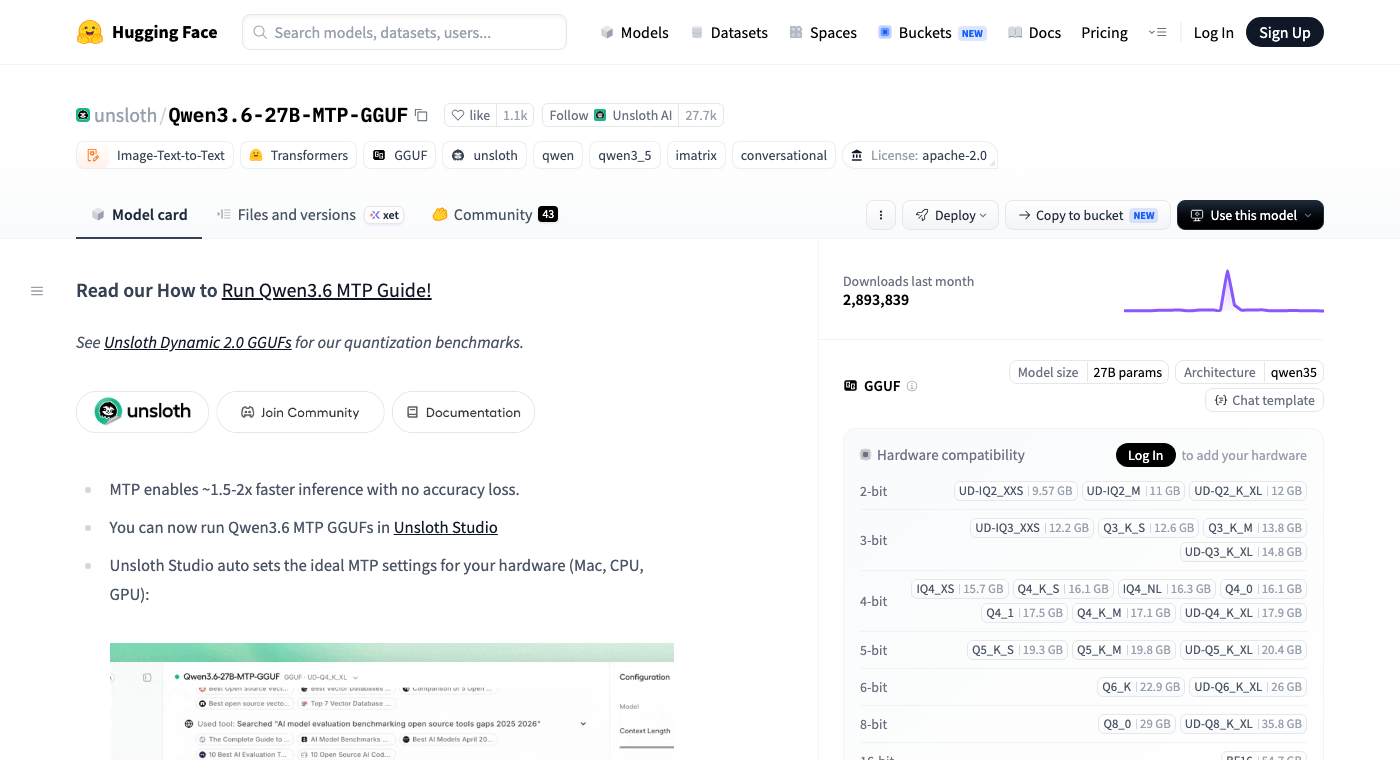
Task: Select the UD-Q4_K_XL 17.9 GB quantization
Action: pos(1243,613)
